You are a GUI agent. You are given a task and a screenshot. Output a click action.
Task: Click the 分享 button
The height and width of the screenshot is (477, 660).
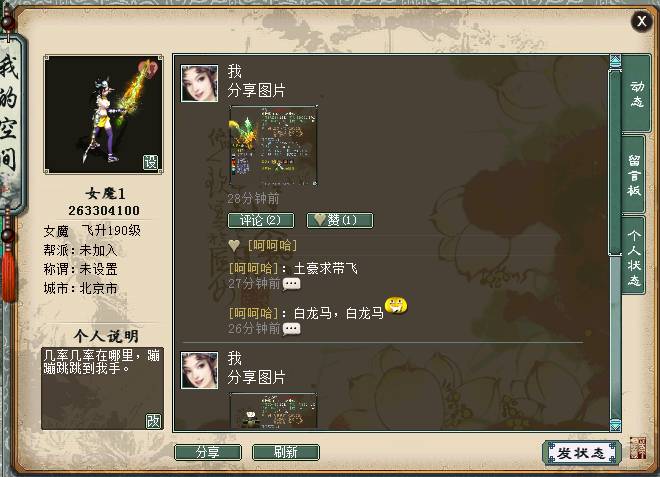click(208, 452)
